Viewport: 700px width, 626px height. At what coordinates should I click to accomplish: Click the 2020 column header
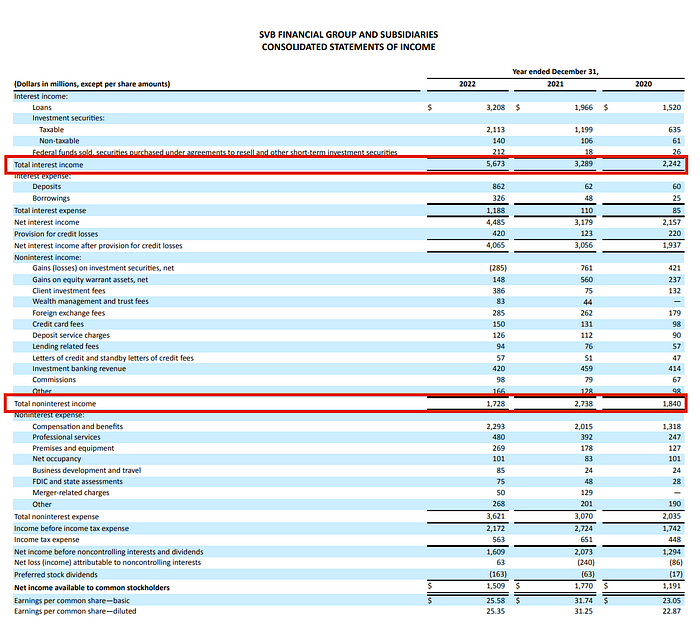(643, 84)
